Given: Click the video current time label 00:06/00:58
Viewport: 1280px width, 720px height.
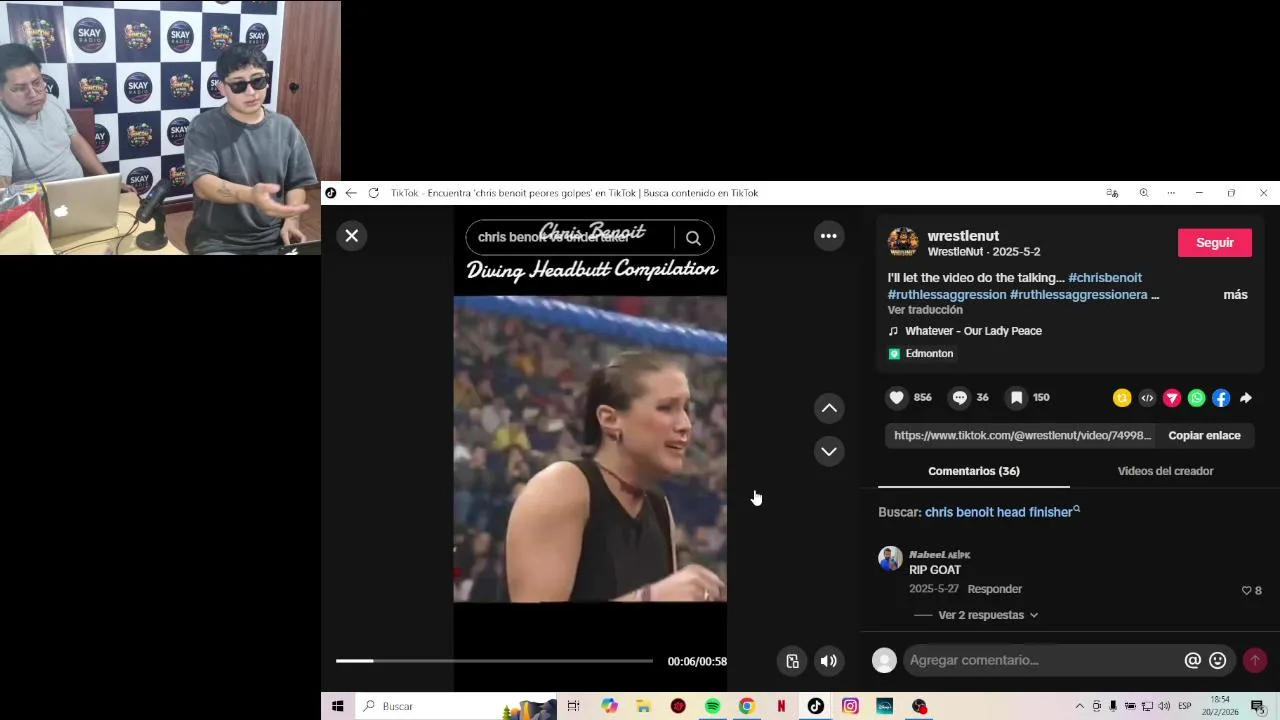Looking at the screenshot, I should [x=697, y=661].
